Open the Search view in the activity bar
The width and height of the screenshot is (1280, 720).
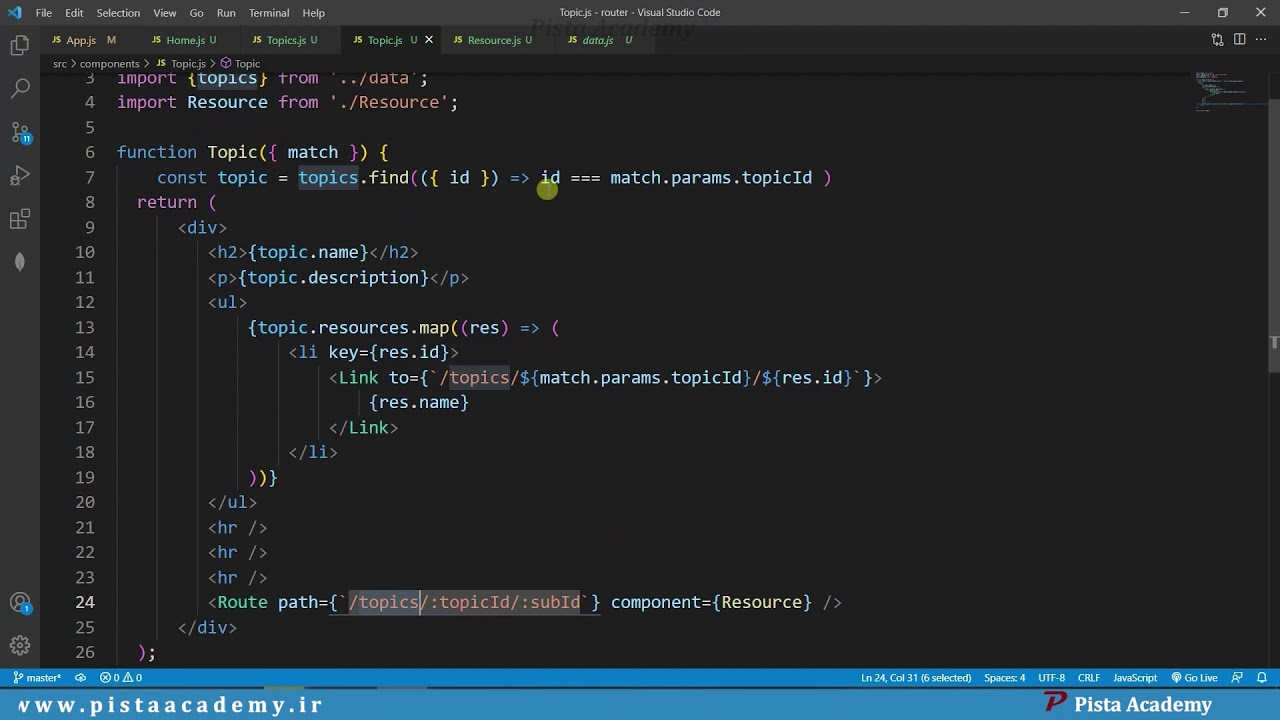tap(20, 88)
